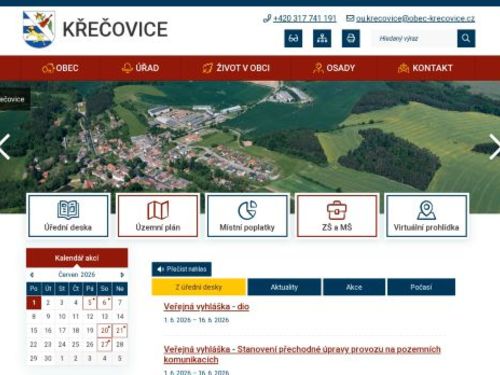Screen dimensions: 500x375
Task: Click the Přečíst nahlas button
Action: (x=182, y=269)
